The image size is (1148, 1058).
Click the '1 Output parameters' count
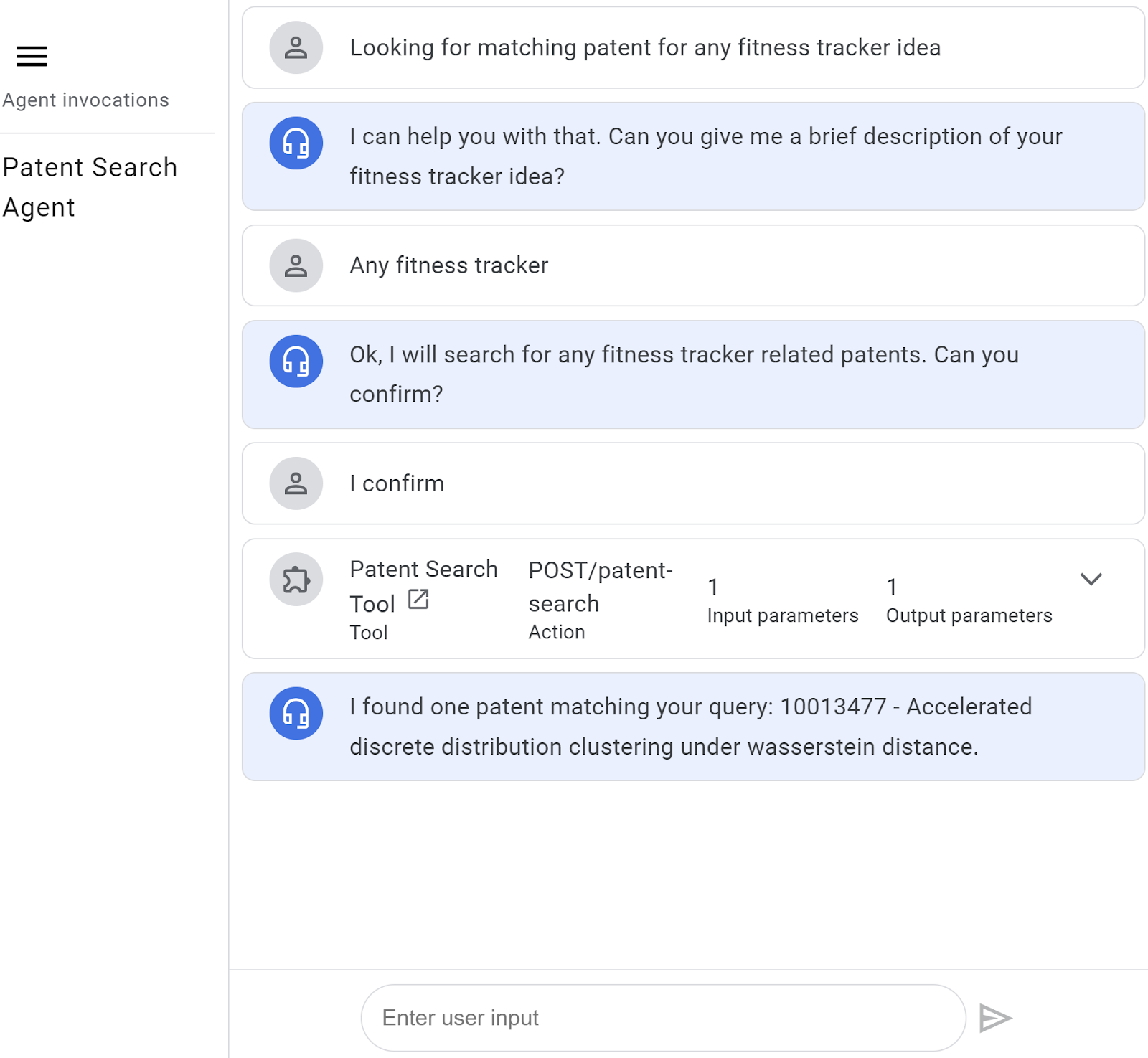pyautogui.click(x=969, y=600)
